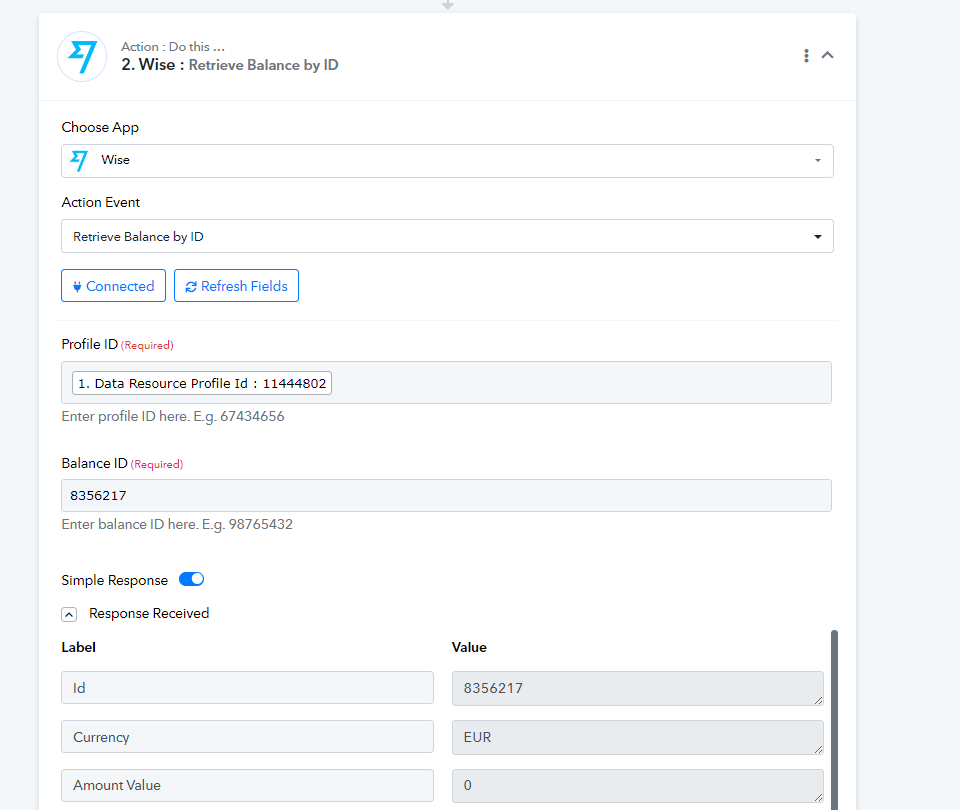Click the plug icon on Connected button
Viewport: 960px width, 810px height.
77,286
